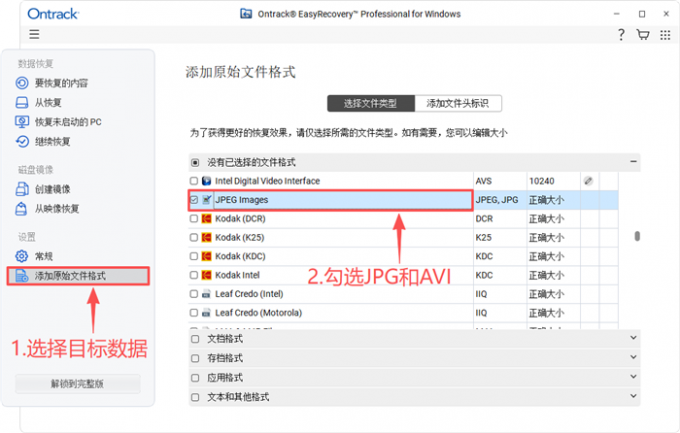Check the Kodak (KDC) checkbox

[x=194, y=256]
